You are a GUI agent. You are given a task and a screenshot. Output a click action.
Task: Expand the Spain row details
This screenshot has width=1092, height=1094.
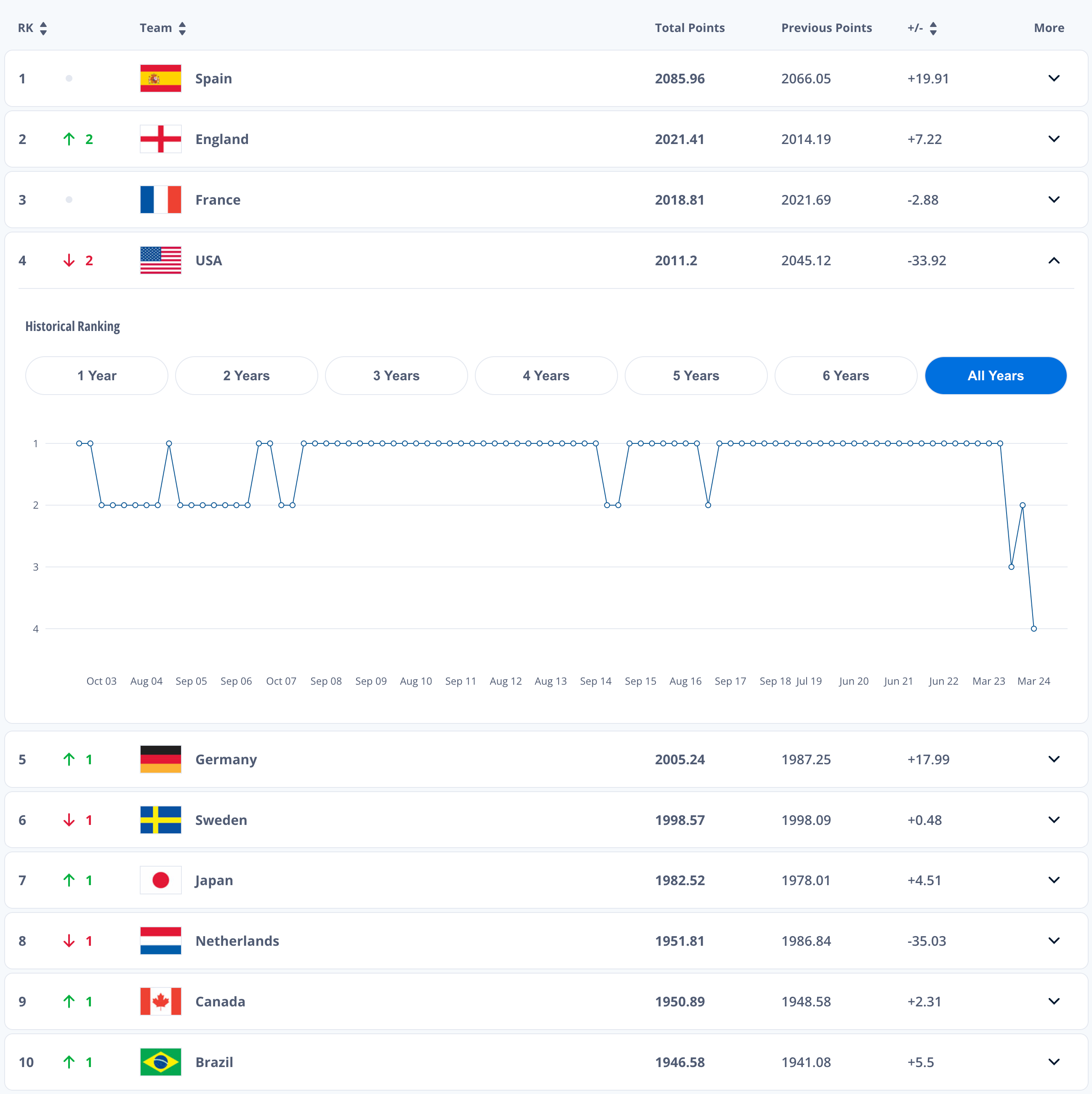click(x=1054, y=78)
